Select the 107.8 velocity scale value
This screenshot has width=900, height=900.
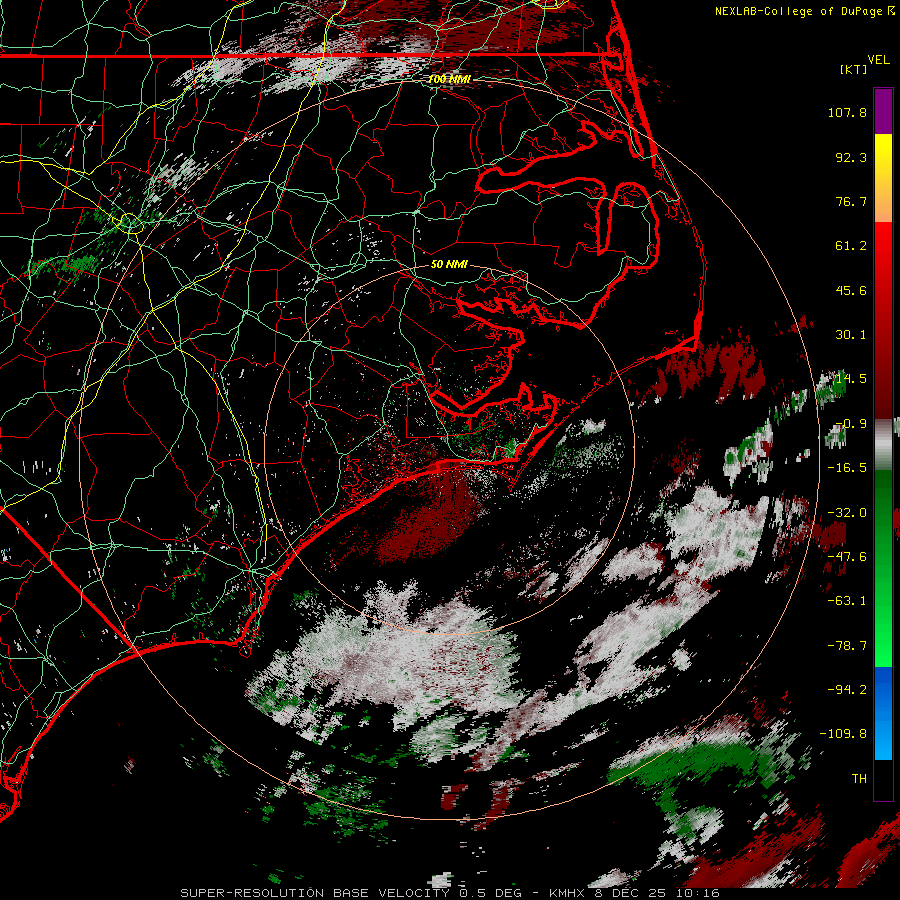coord(847,112)
